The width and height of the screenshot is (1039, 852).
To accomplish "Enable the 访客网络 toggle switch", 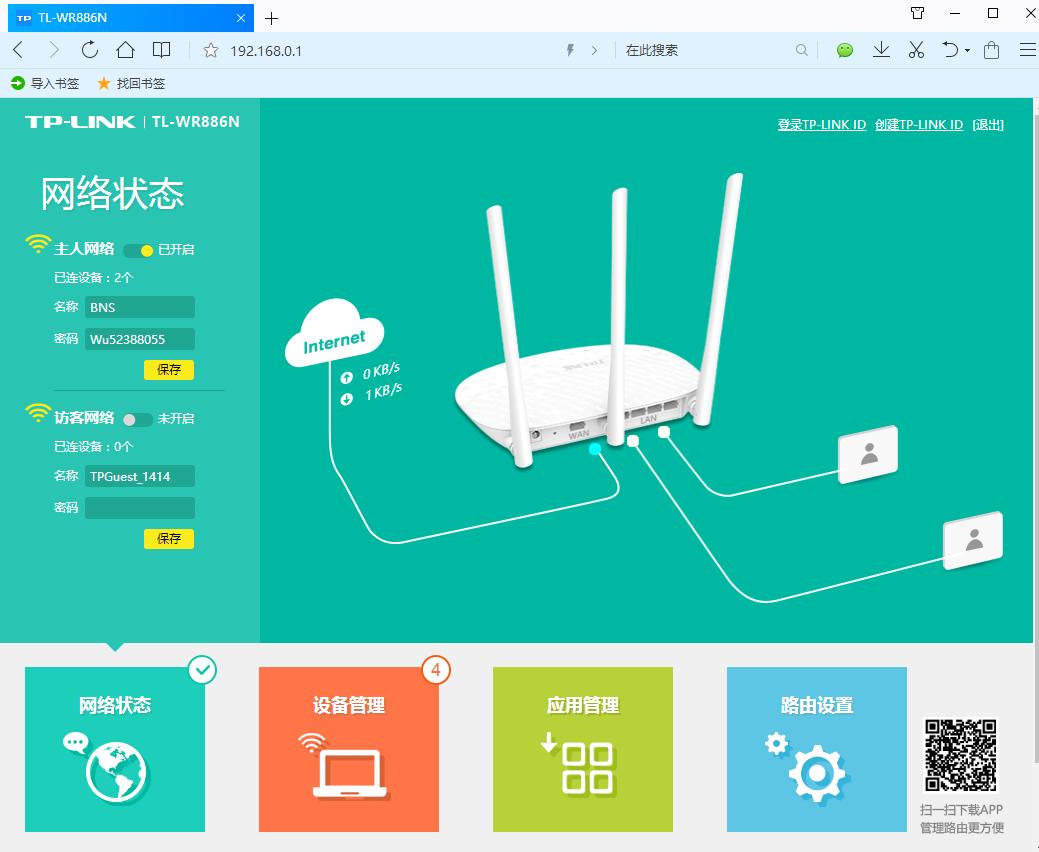I will tap(136, 420).
